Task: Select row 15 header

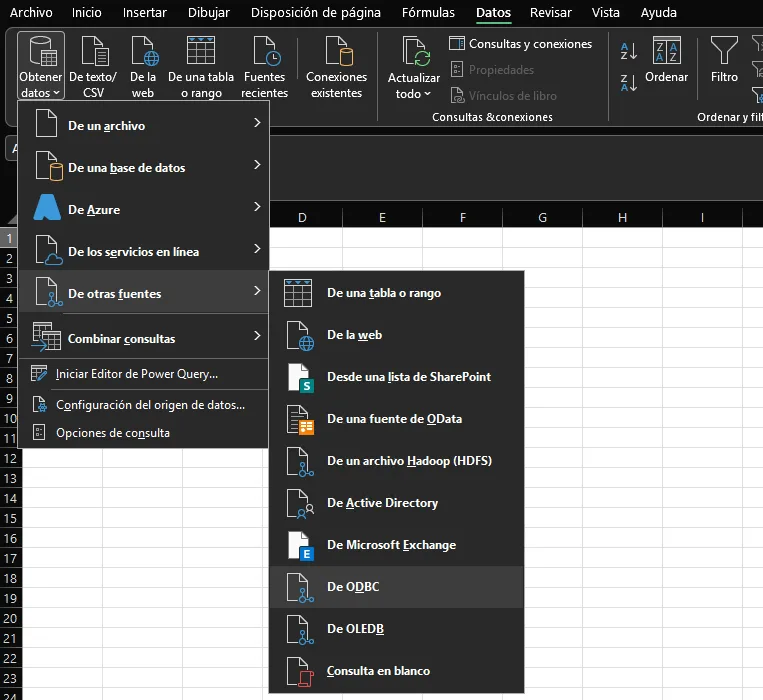Action: pyautogui.click(x=11, y=519)
